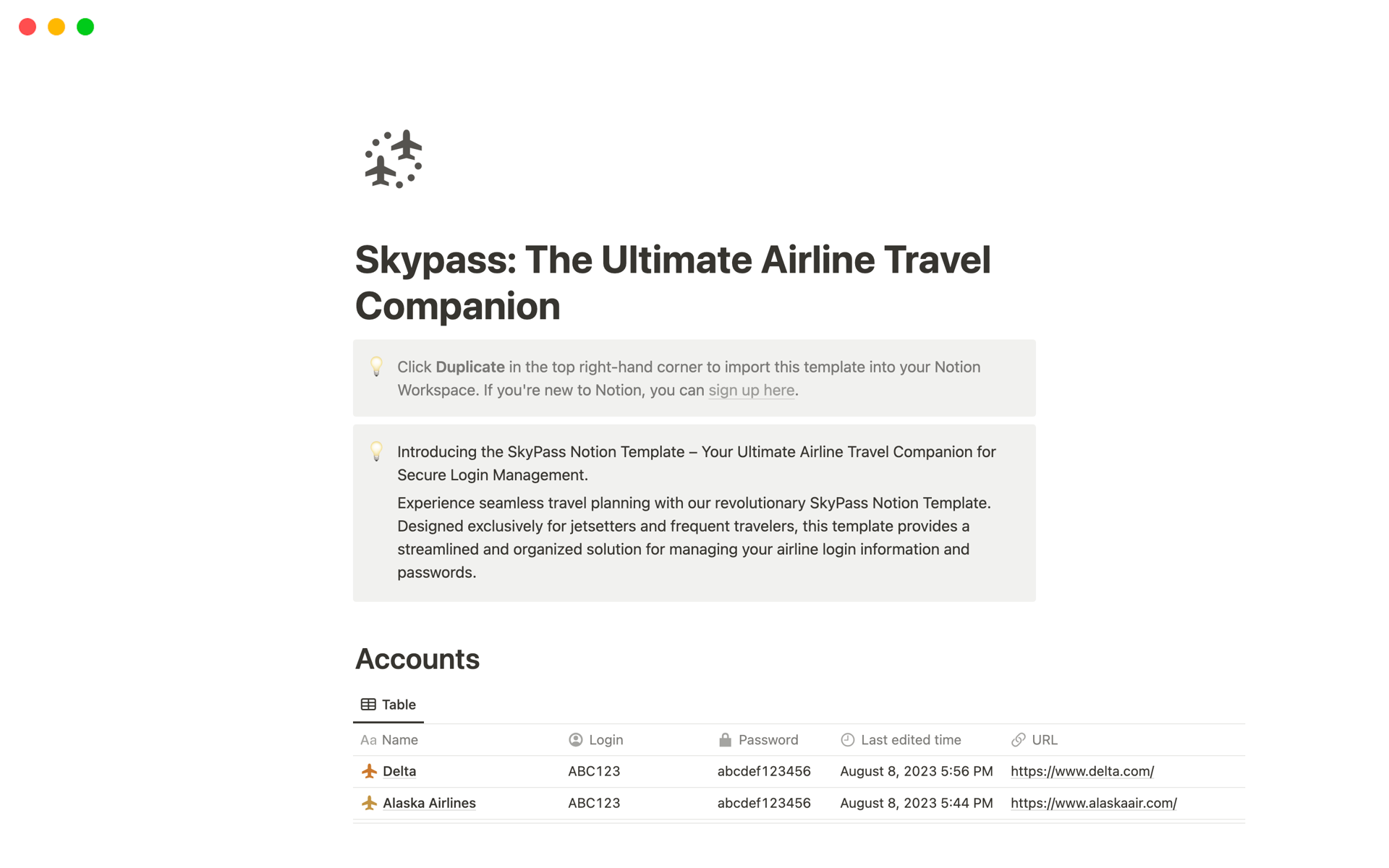
Task: Click the Delta password cell
Action: tap(763, 771)
